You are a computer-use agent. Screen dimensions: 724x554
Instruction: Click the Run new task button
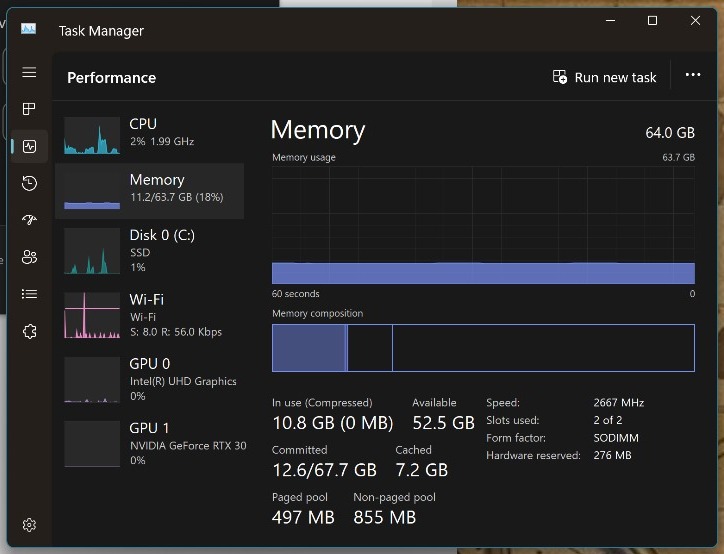[605, 77]
